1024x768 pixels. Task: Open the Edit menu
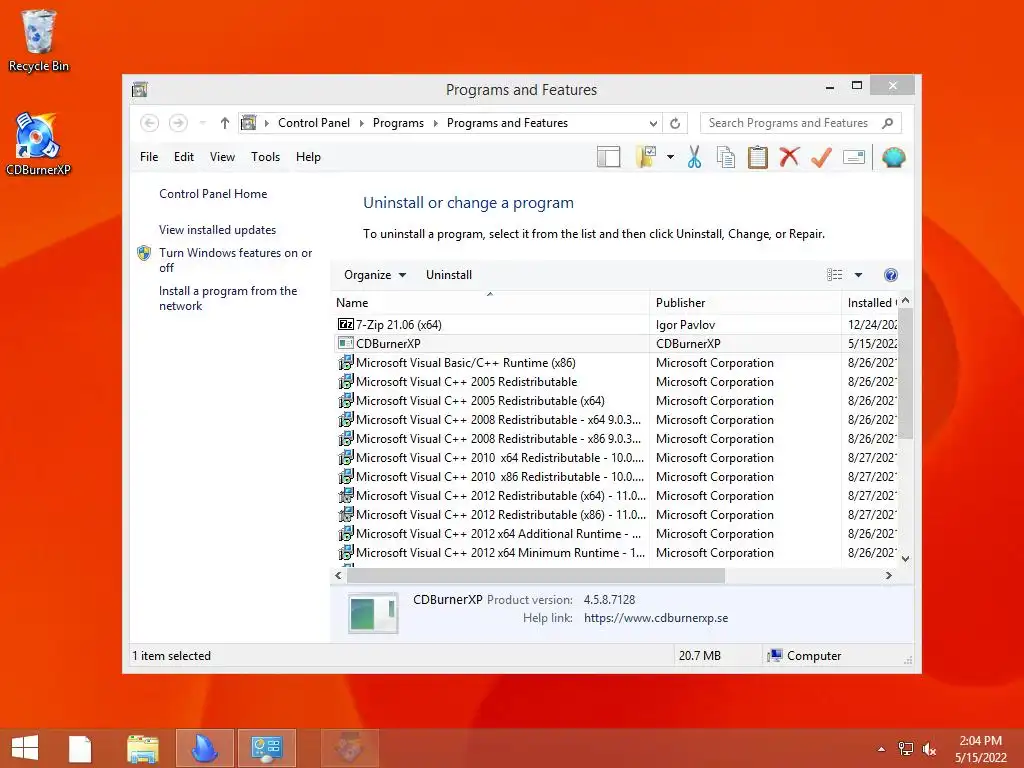[x=184, y=157]
